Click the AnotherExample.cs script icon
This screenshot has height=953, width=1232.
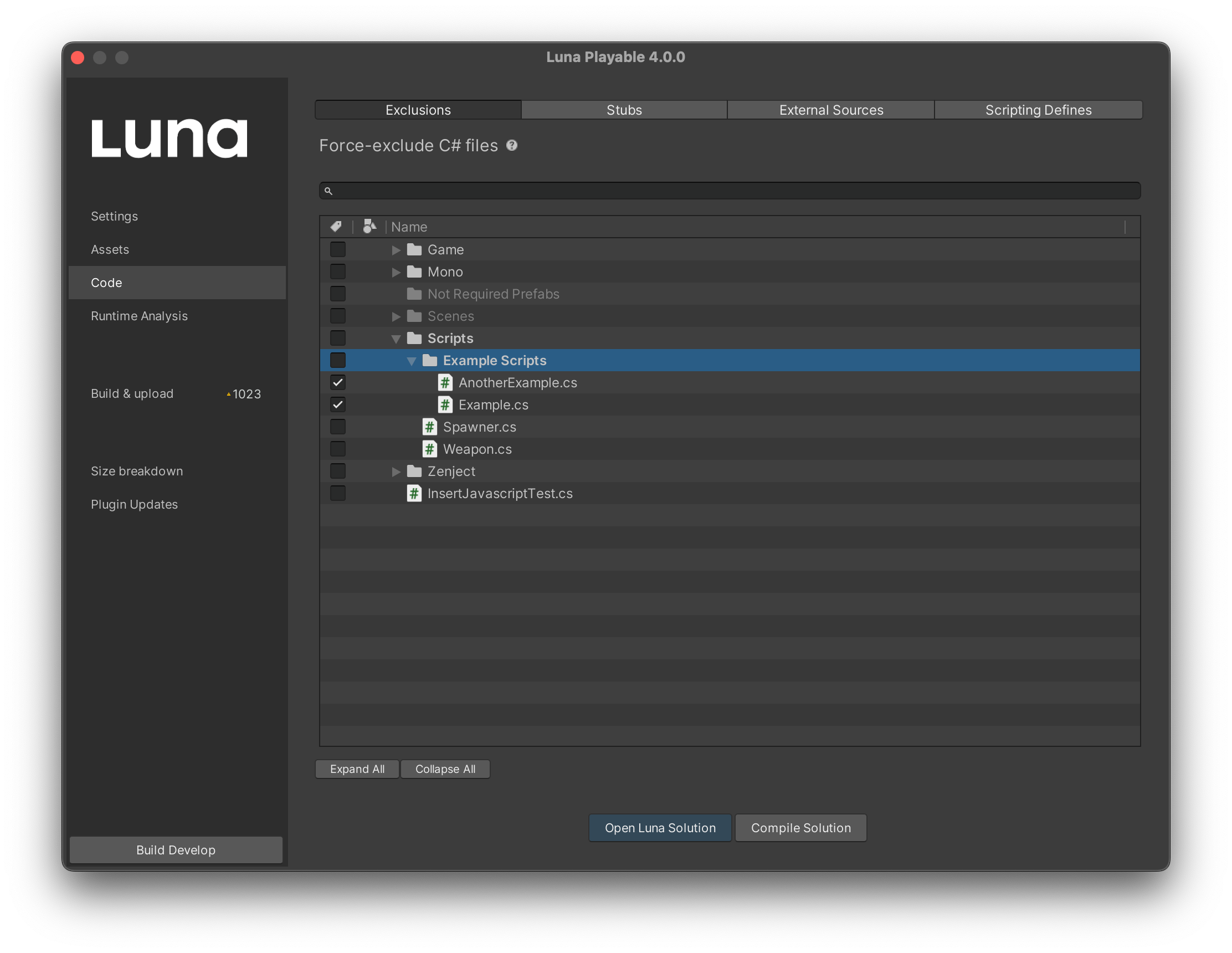click(445, 382)
